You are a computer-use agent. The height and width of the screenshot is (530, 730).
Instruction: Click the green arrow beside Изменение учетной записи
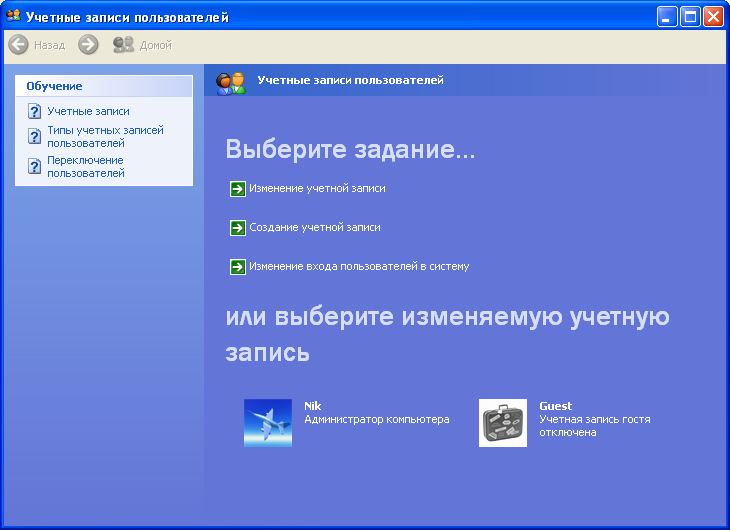click(237, 189)
